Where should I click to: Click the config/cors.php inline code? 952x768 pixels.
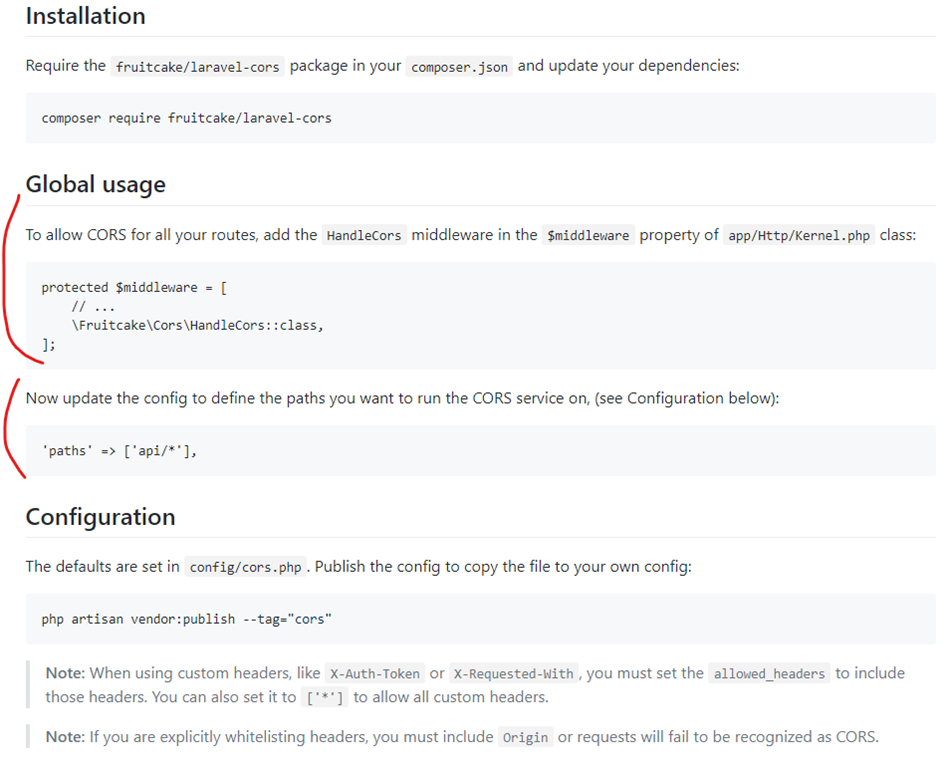pyautogui.click(x=244, y=568)
